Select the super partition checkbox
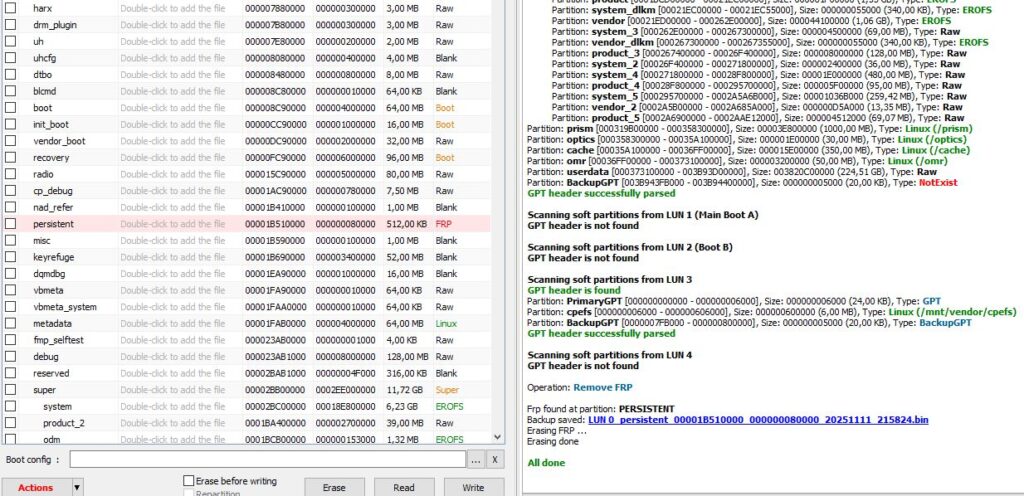This screenshot has height=496, width=1024. coord(11,390)
